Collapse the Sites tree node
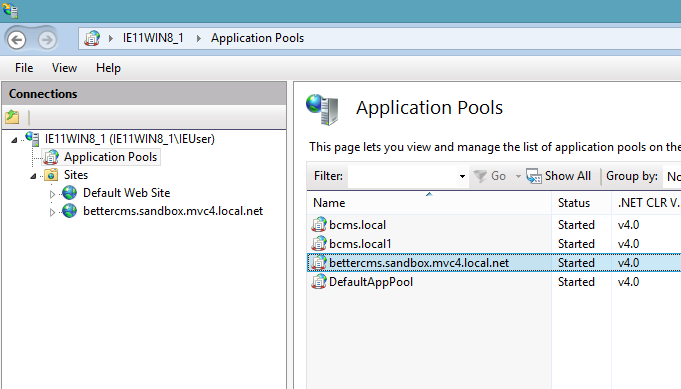 click(33, 176)
